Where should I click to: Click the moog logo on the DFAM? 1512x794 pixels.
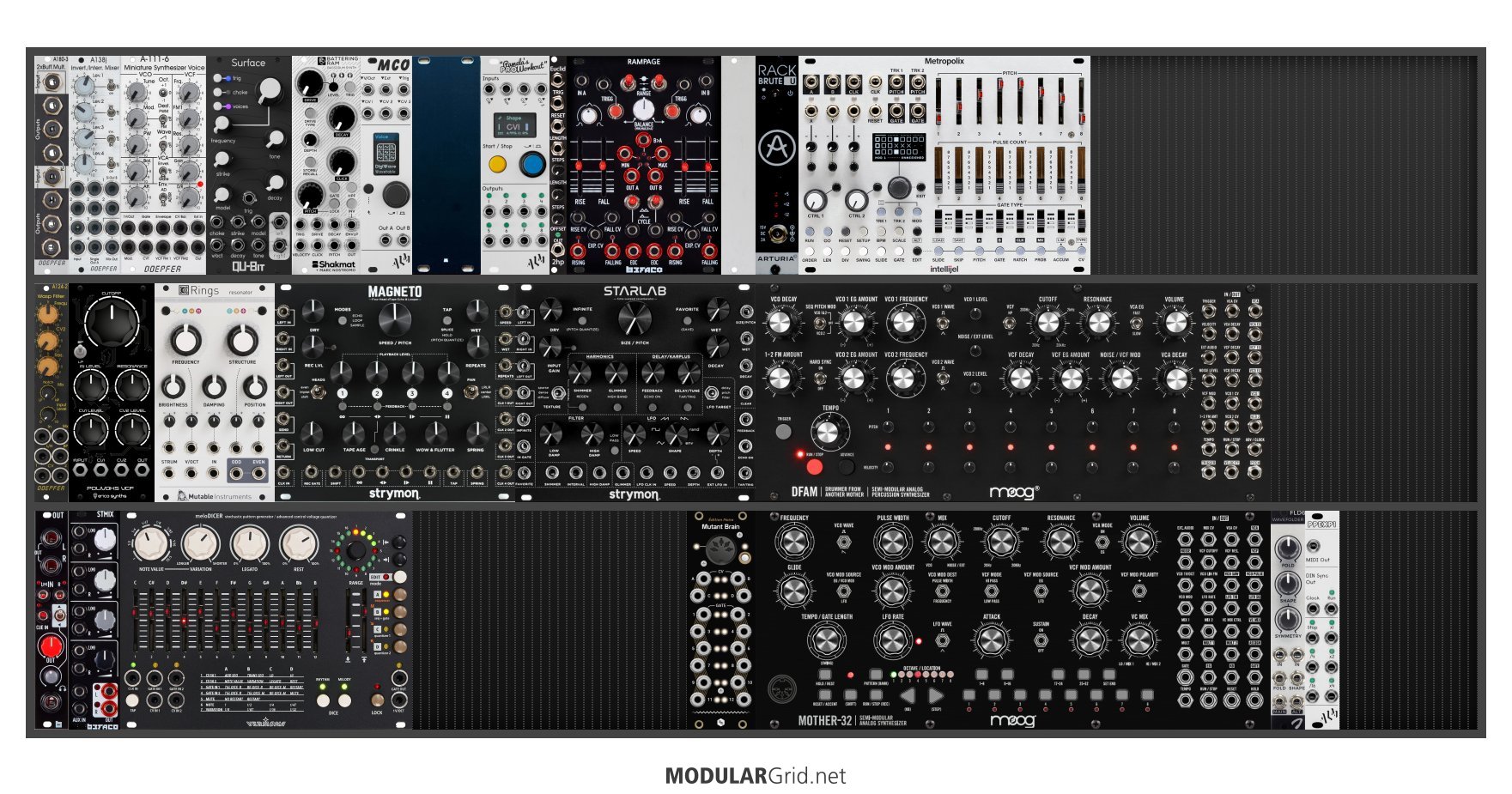click(1014, 492)
